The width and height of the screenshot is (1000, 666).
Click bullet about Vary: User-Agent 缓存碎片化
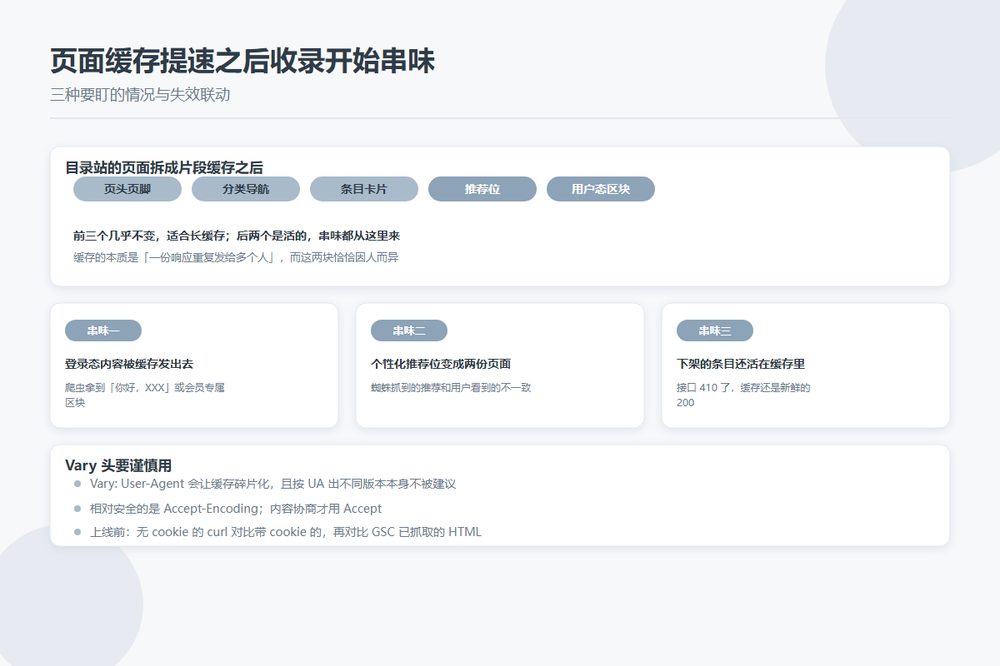(273, 484)
